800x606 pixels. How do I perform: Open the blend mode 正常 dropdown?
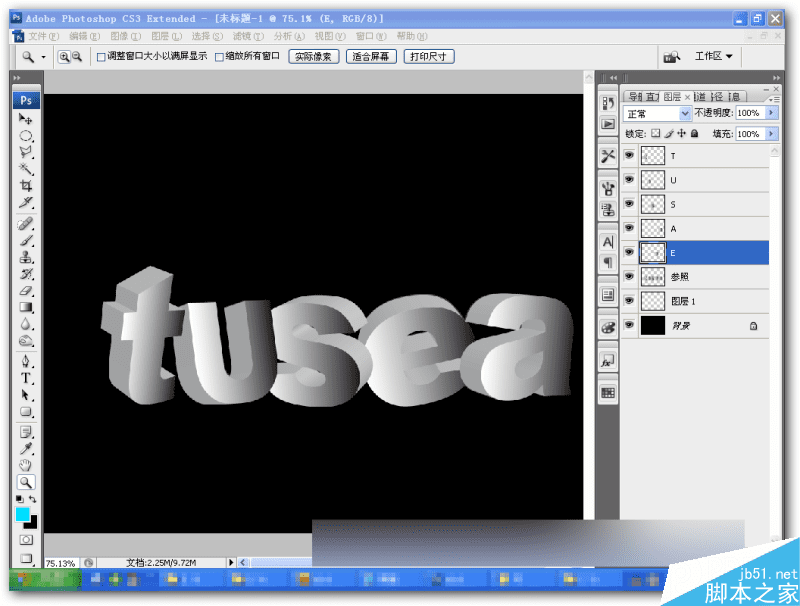click(657, 114)
